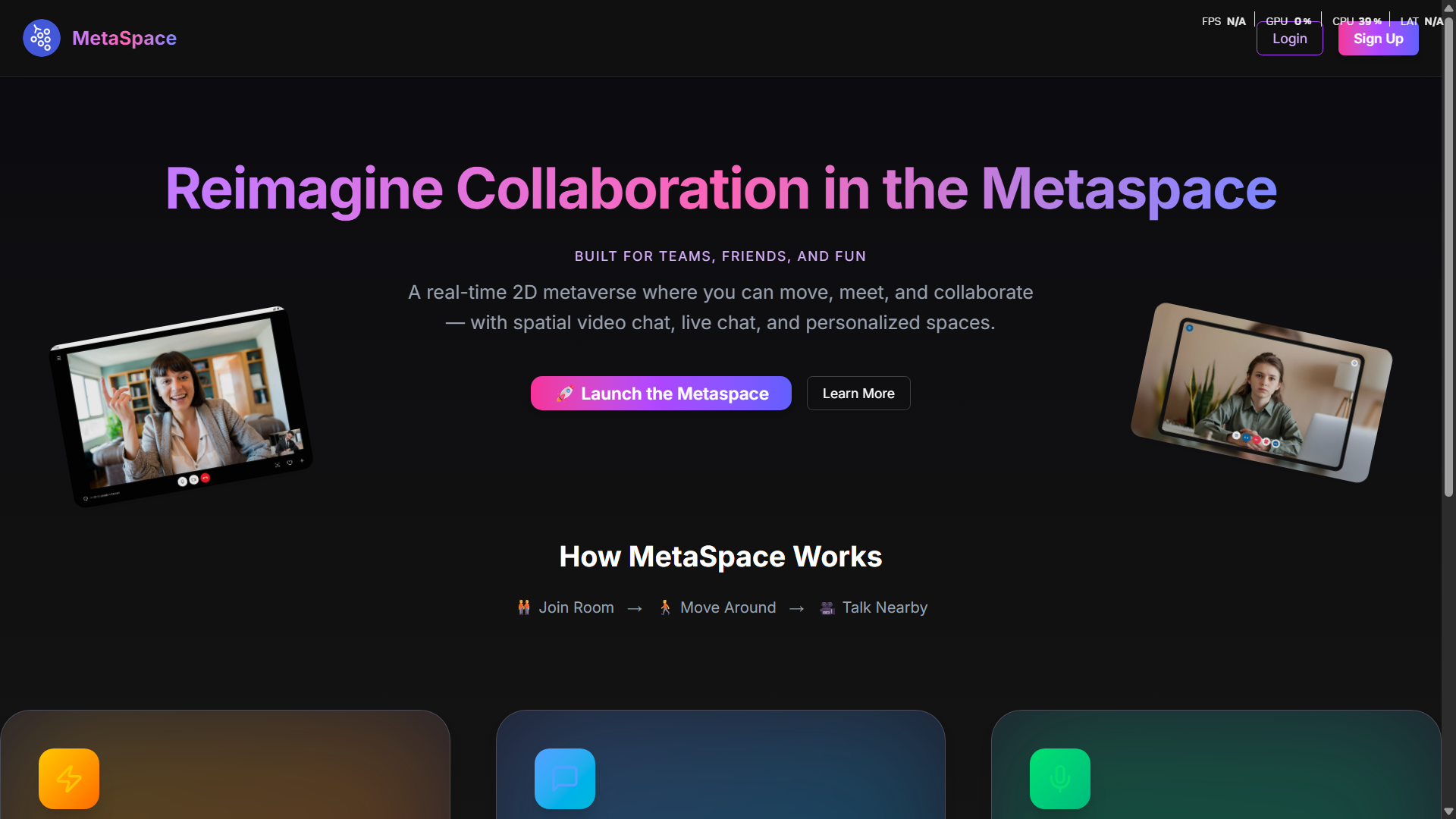Click the right tablet image with girl
The image size is (1456, 819).
click(1260, 392)
